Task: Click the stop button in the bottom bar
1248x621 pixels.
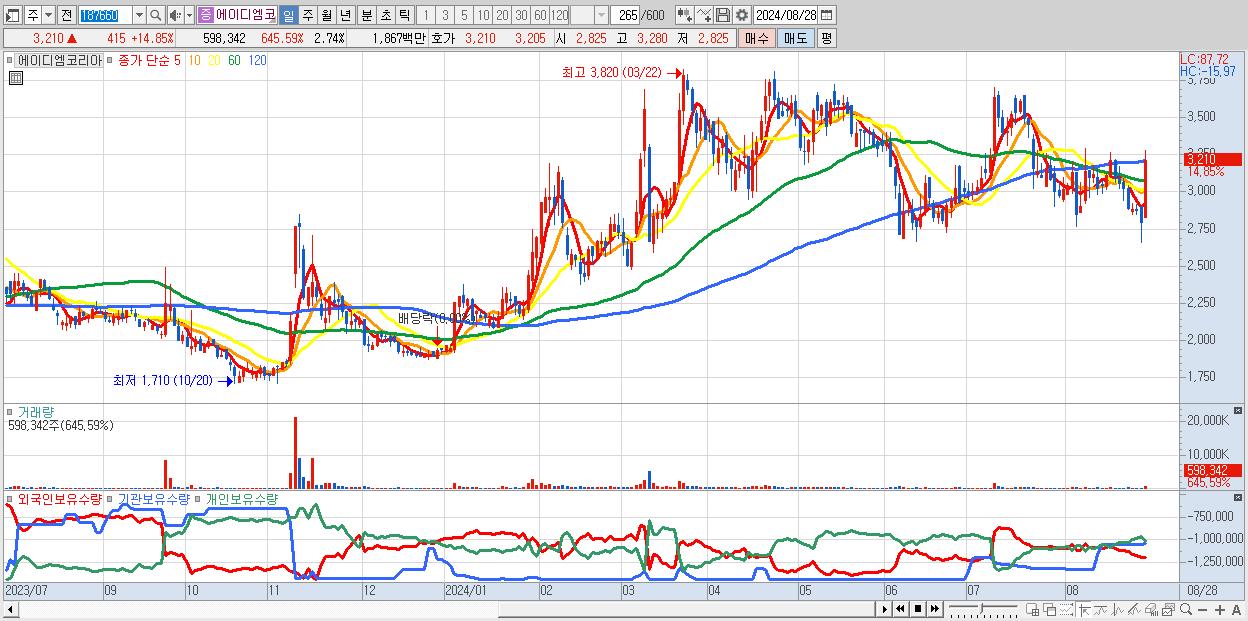Action: [918, 609]
